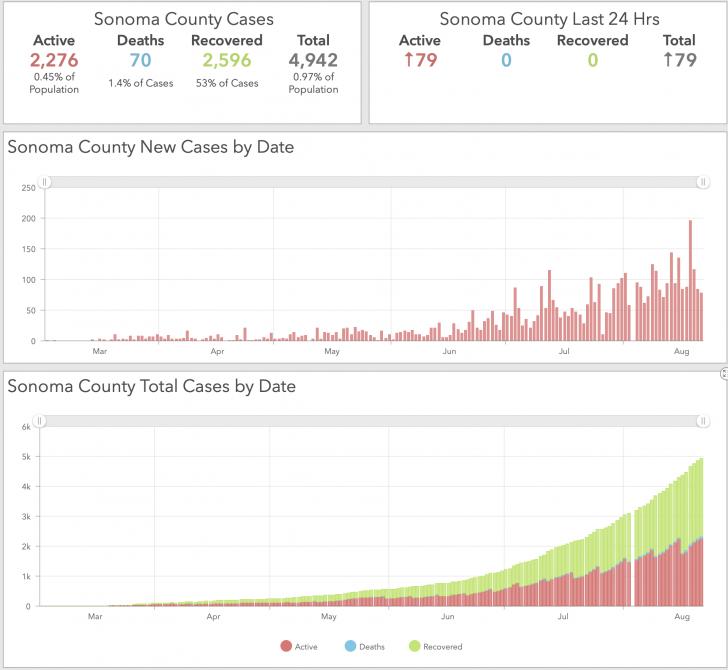Toggle Active series in chart legend

tap(299, 646)
